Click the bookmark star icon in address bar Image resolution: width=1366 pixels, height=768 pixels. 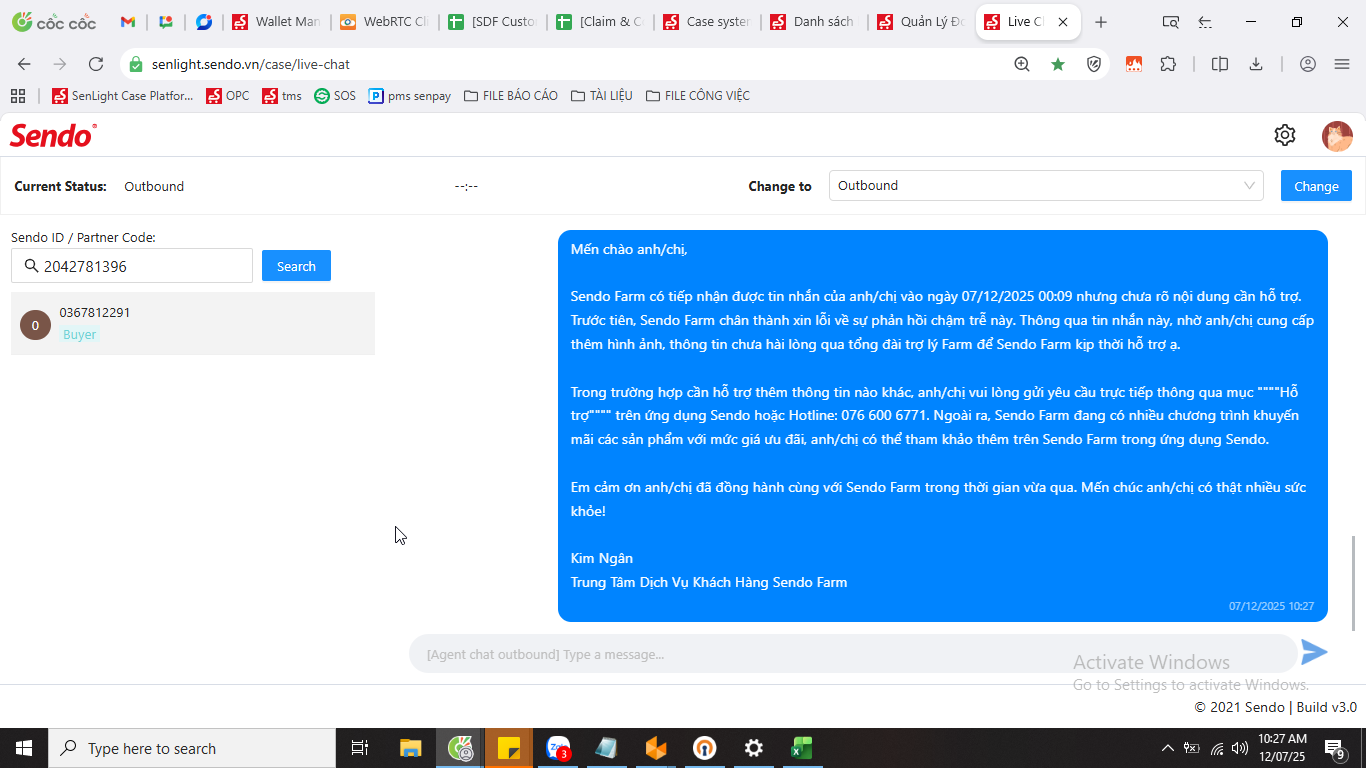pos(1058,64)
